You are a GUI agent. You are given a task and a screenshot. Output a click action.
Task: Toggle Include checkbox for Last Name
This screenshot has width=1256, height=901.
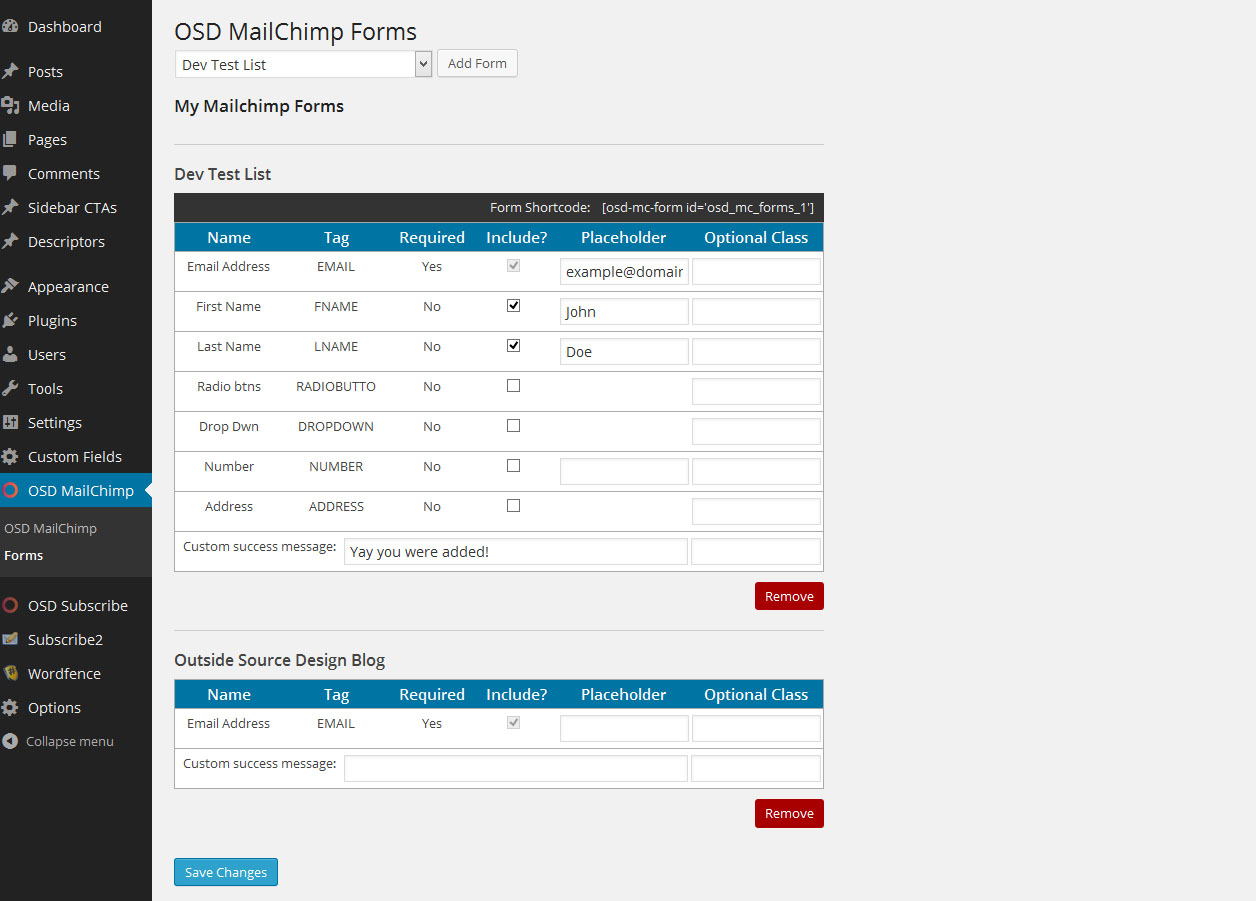point(514,346)
